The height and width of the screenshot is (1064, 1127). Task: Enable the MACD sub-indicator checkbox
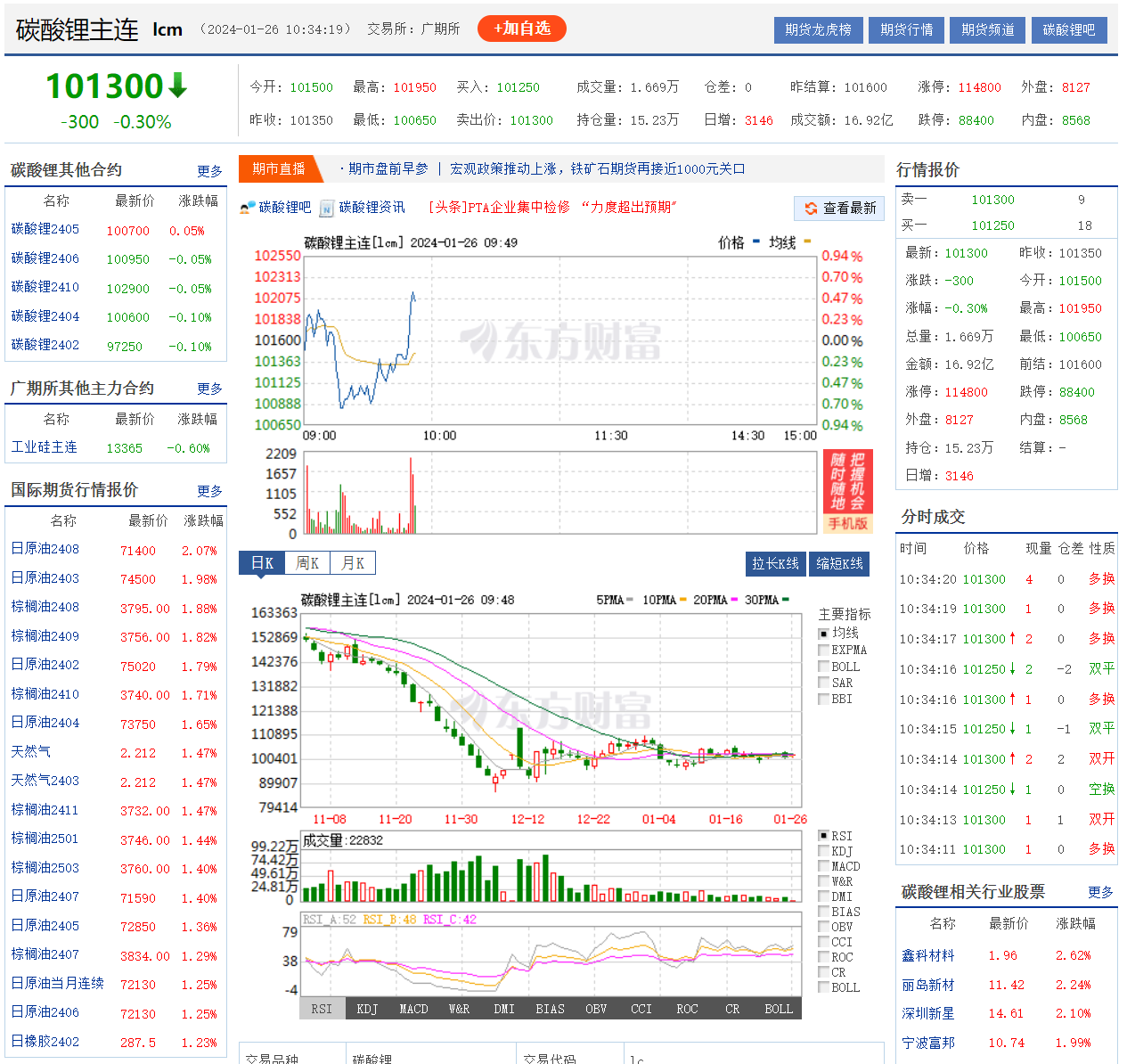(x=824, y=866)
